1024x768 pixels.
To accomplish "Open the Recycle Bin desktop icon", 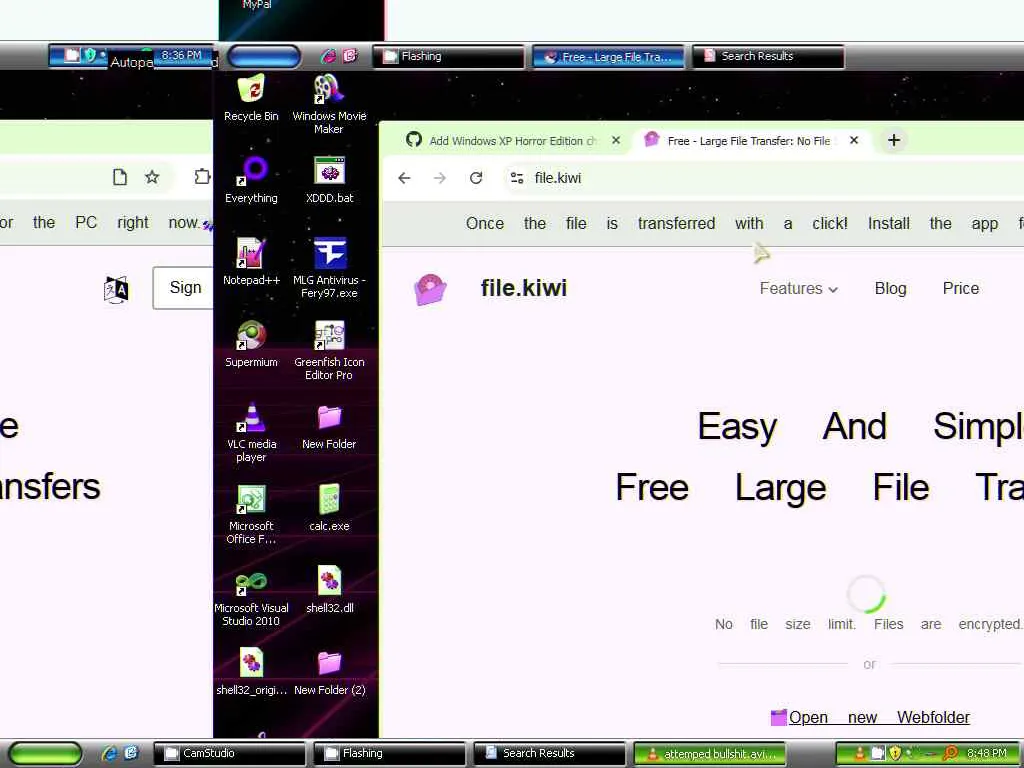I will click(x=251, y=98).
